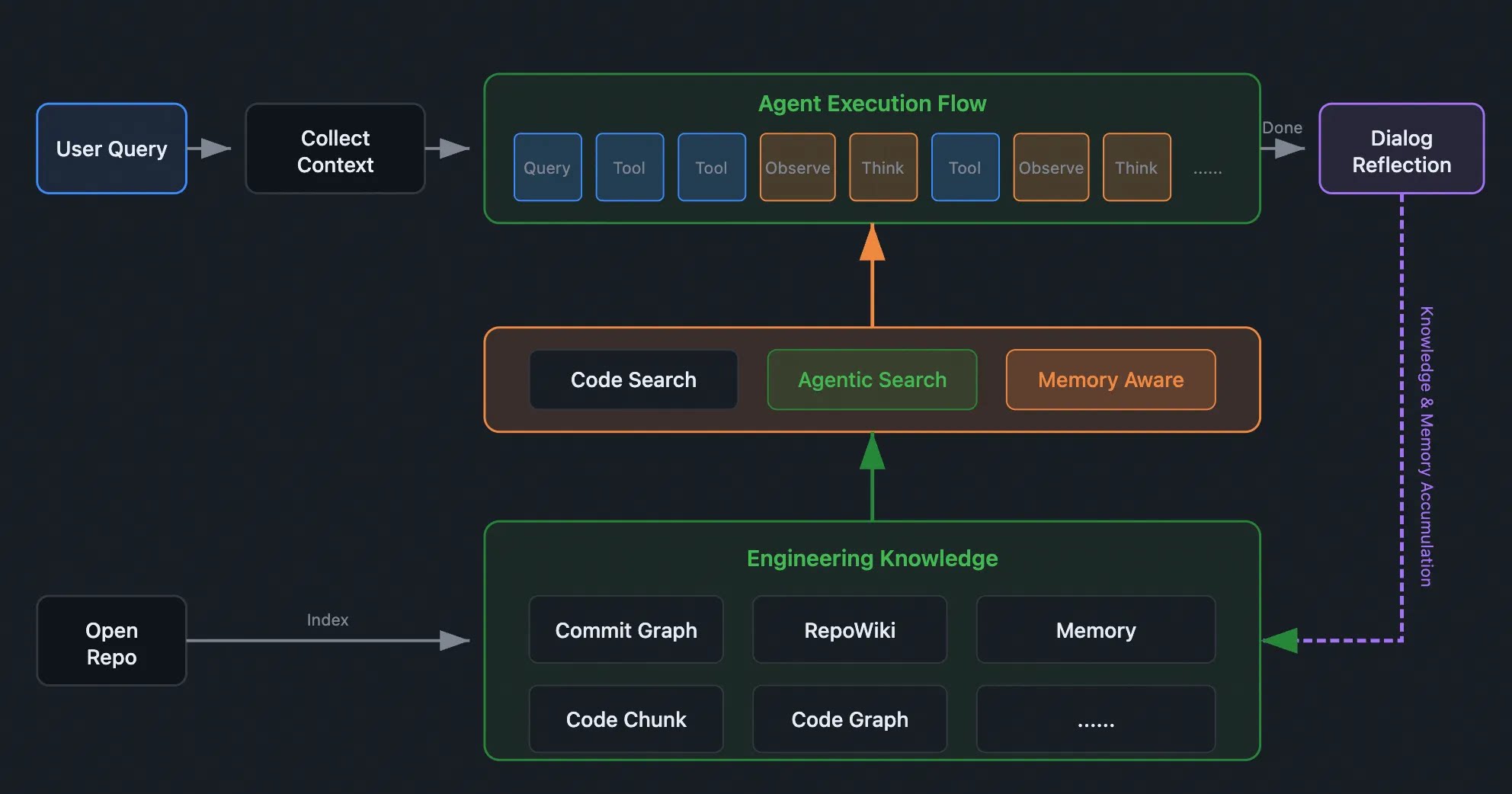Select the ellipsis box below Memory
This screenshot has height=794, width=1512.
tap(1096, 719)
